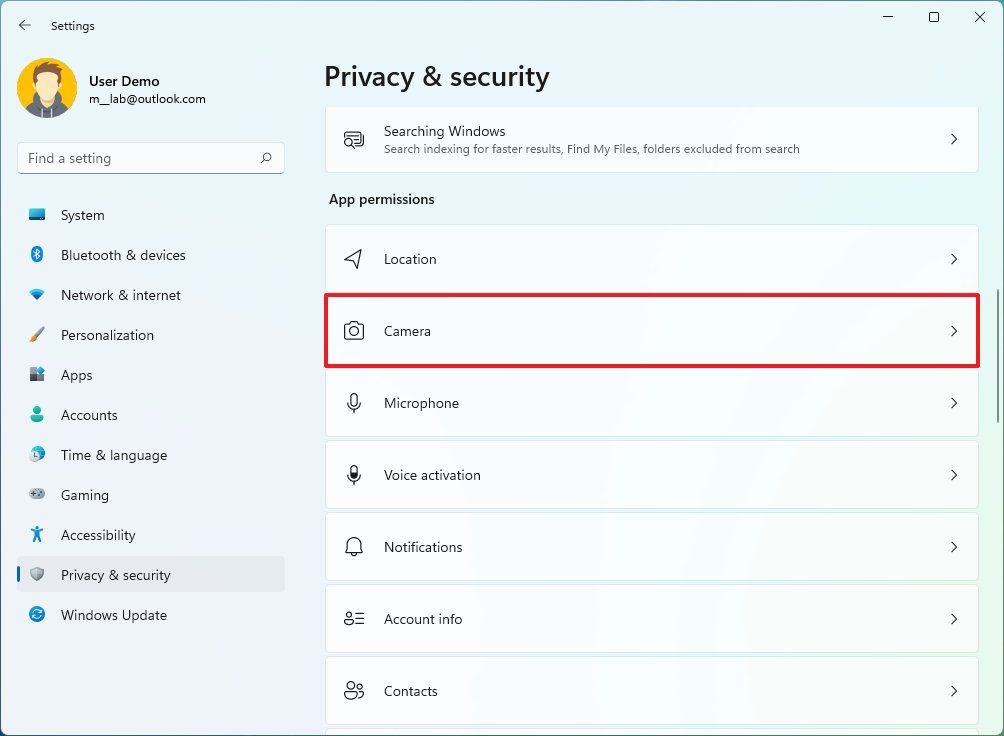The height and width of the screenshot is (736, 1004).
Task: Expand the Location settings chevron
Action: pyautogui.click(x=953, y=258)
